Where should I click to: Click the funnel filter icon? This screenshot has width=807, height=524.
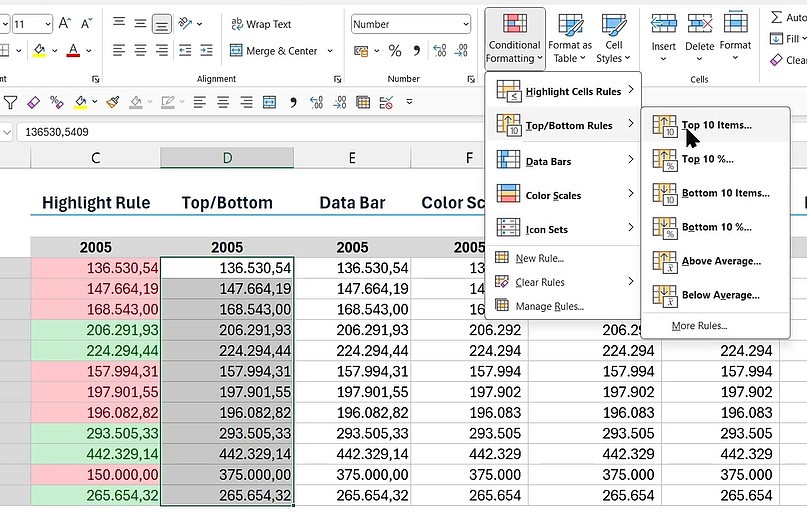pyautogui.click(x=11, y=101)
